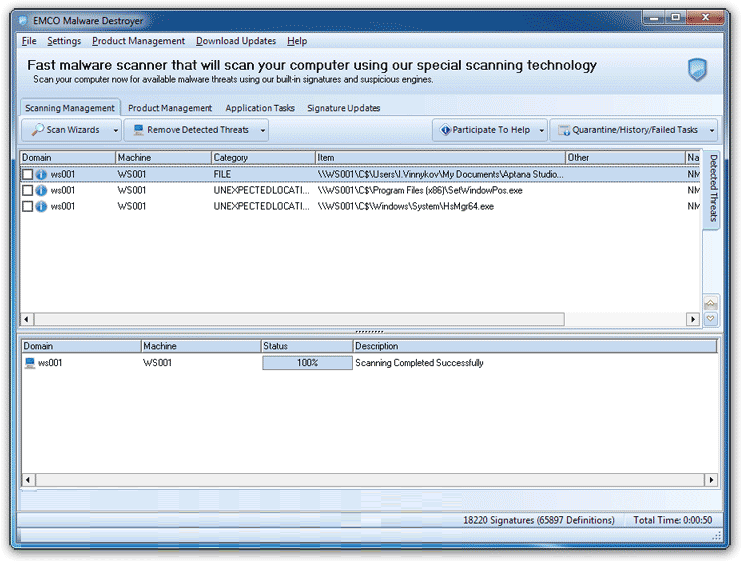Click the threats list scroll-right arrow
This screenshot has width=742, height=561.
(693, 319)
